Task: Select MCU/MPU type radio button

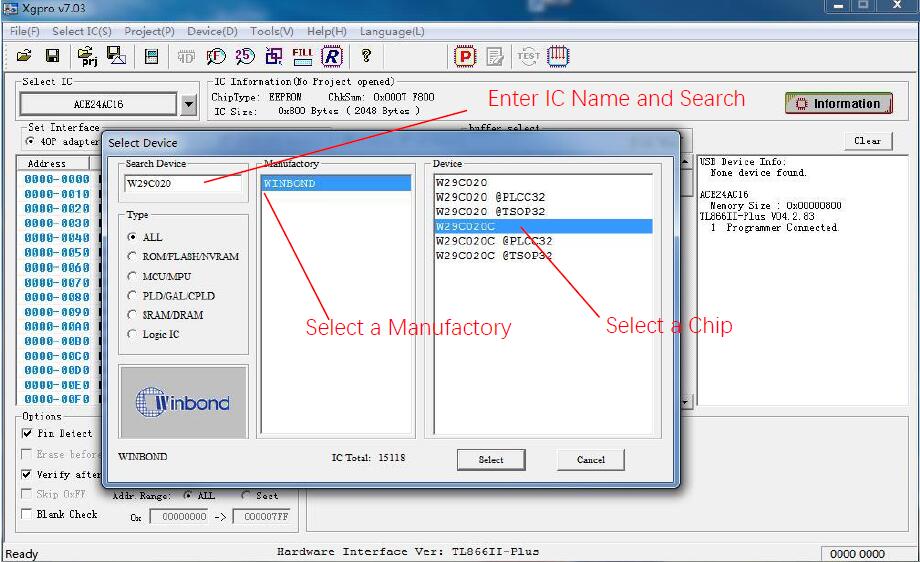Action: pos(132,276)
